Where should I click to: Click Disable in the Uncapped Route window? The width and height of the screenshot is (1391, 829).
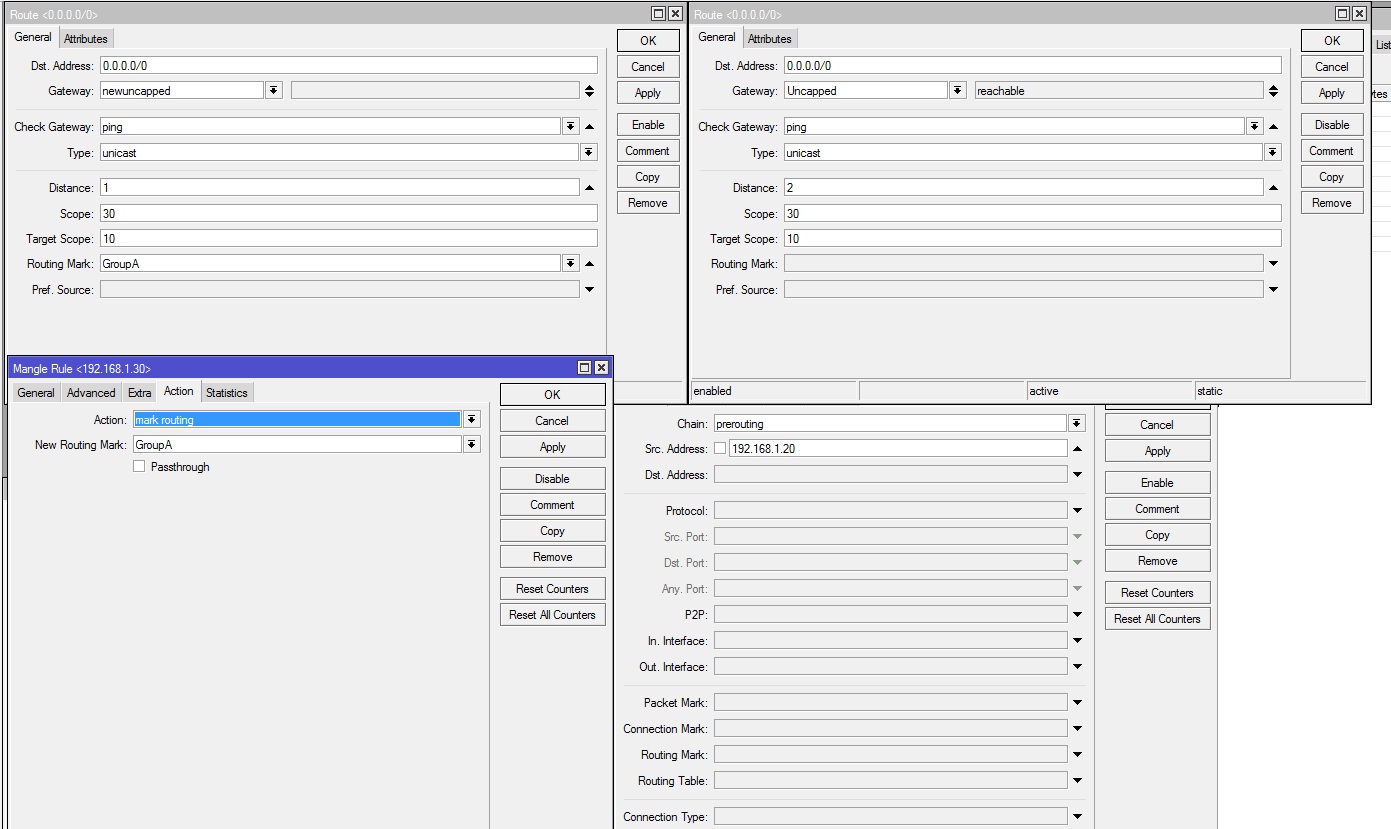(x=1332, y=125)
